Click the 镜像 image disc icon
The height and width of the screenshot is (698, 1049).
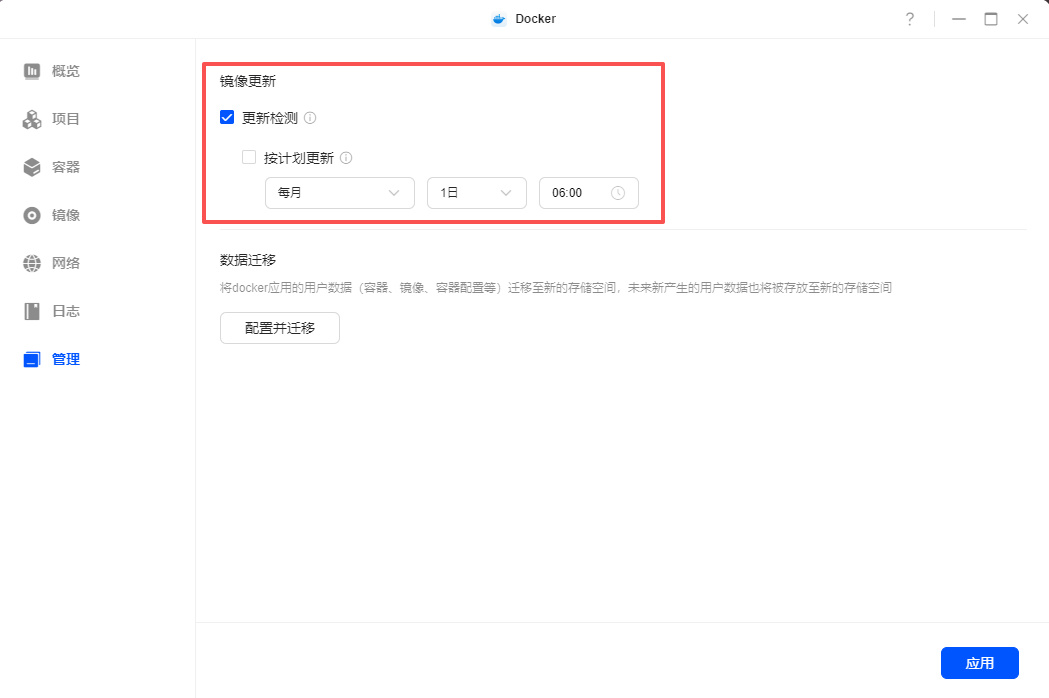click(x=31, y=215)
